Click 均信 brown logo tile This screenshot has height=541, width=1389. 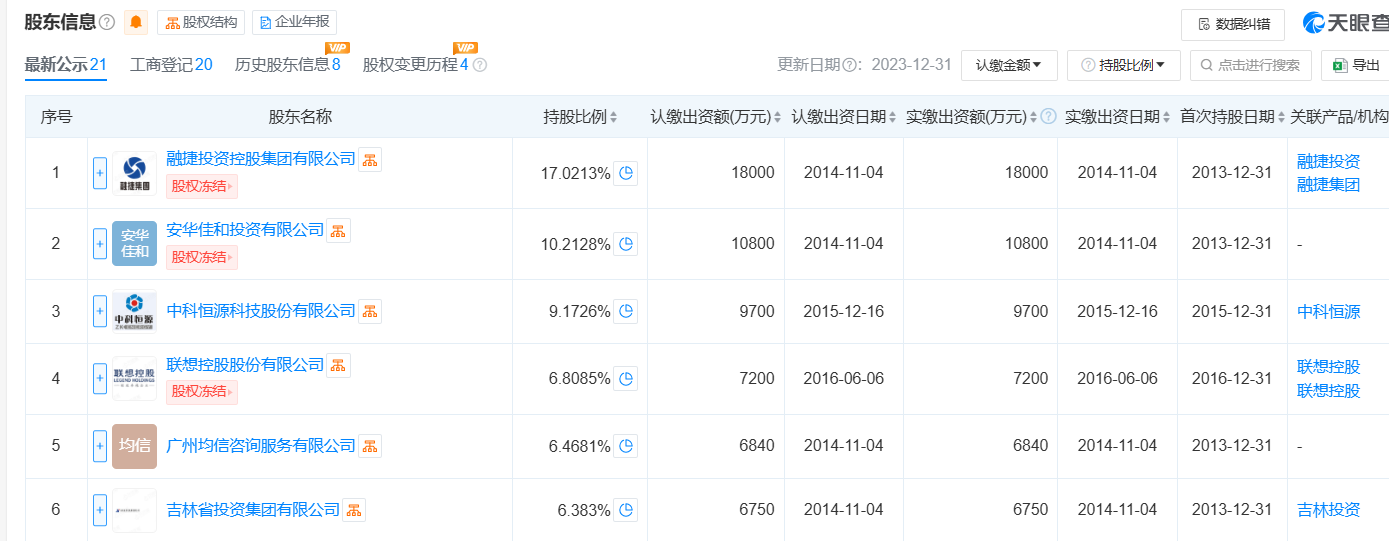click(x=134, y=446)
